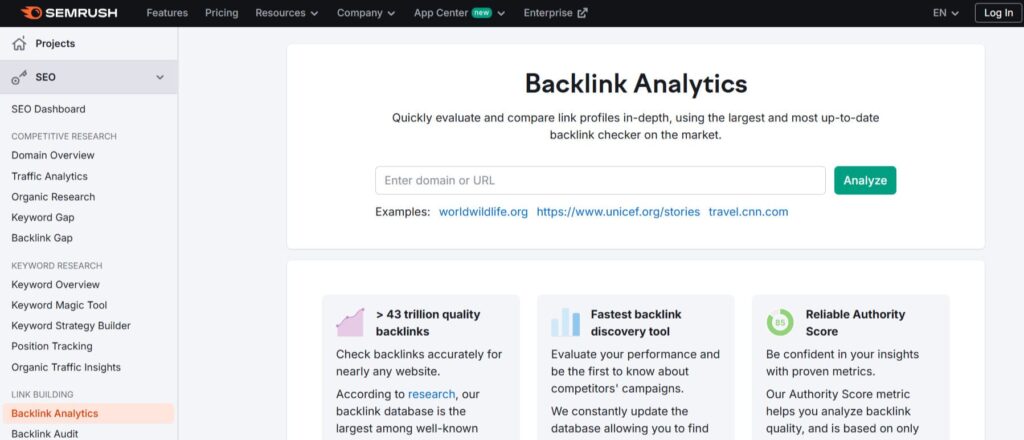This screenshot has height=440, width=1024.
Task: Click the green 'new' badge on App Center
Action: (x=482, y=13)
